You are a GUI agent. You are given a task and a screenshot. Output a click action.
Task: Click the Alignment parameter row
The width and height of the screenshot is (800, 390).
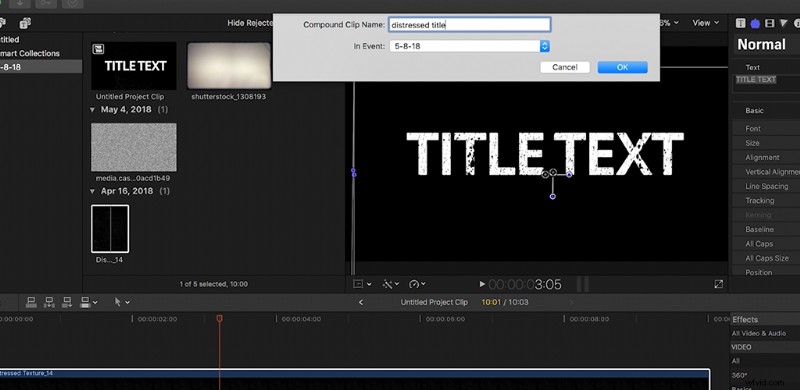(766, 157)
